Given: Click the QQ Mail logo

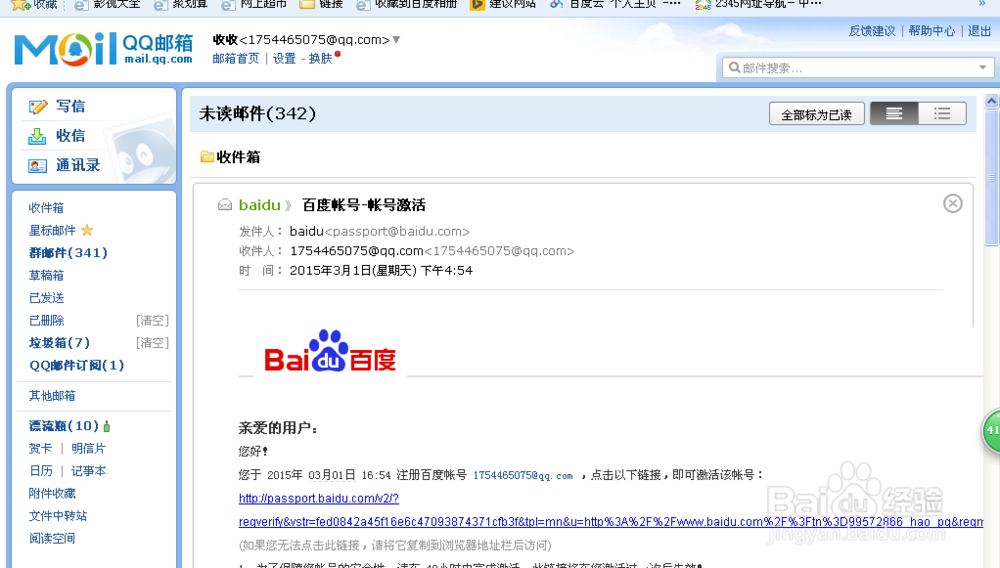Looking at the screenshot, I should [x=103, y=48].
